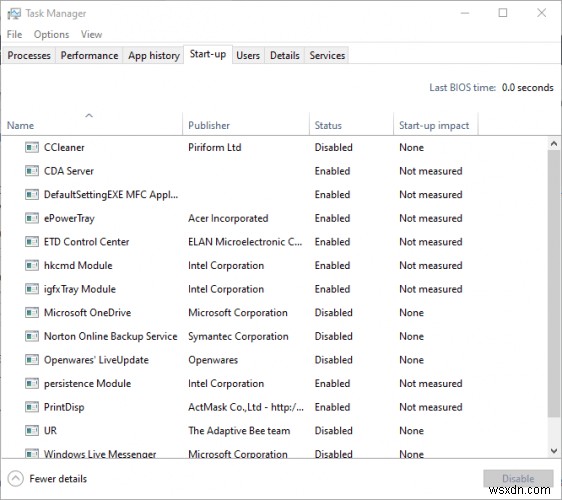Click the scrollbar up arrow
Image resolution: width=562 pixels, height=500 pixels.
coord(554,144)
